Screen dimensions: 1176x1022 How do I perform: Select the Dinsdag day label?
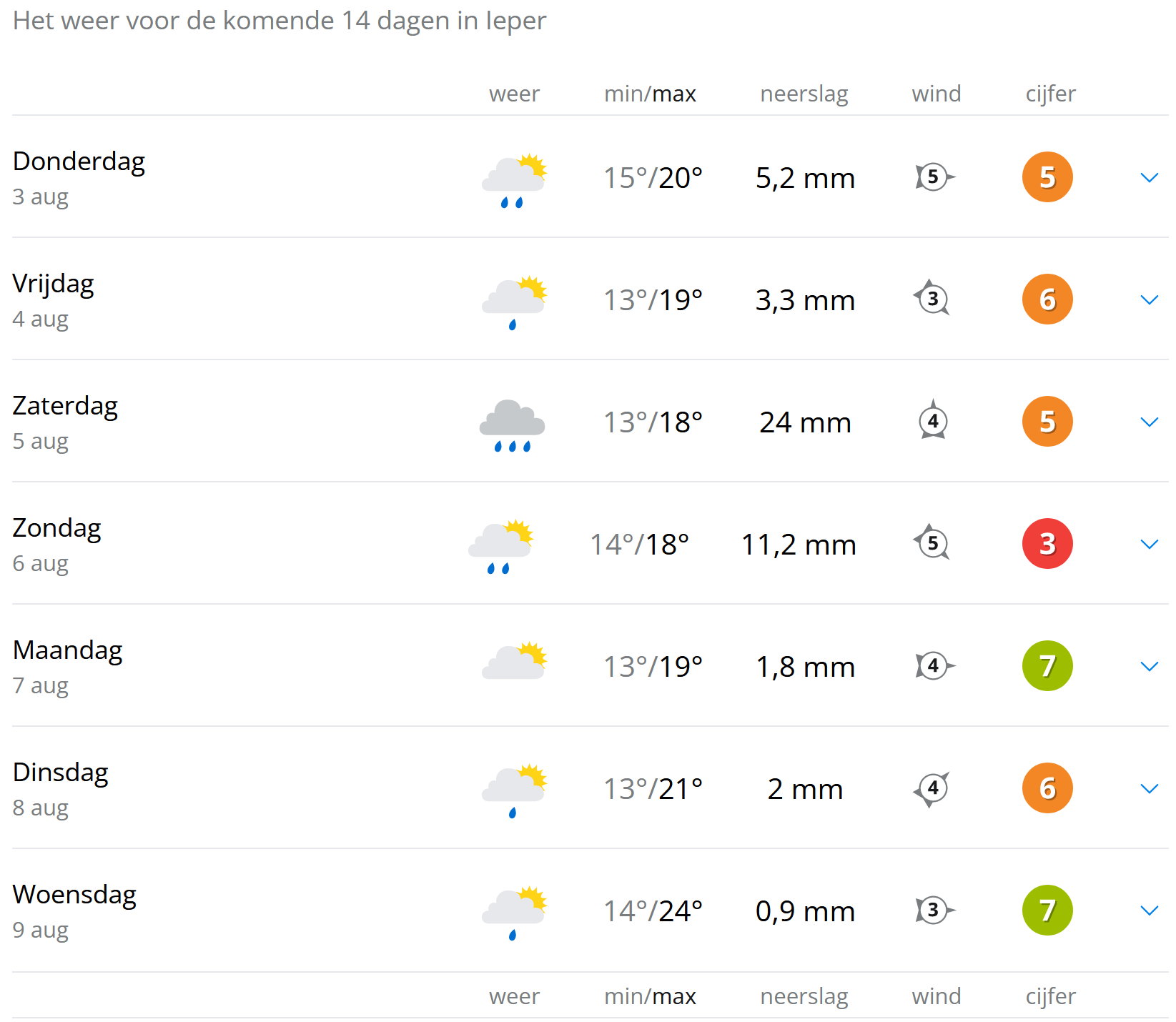tap(61, 773)
